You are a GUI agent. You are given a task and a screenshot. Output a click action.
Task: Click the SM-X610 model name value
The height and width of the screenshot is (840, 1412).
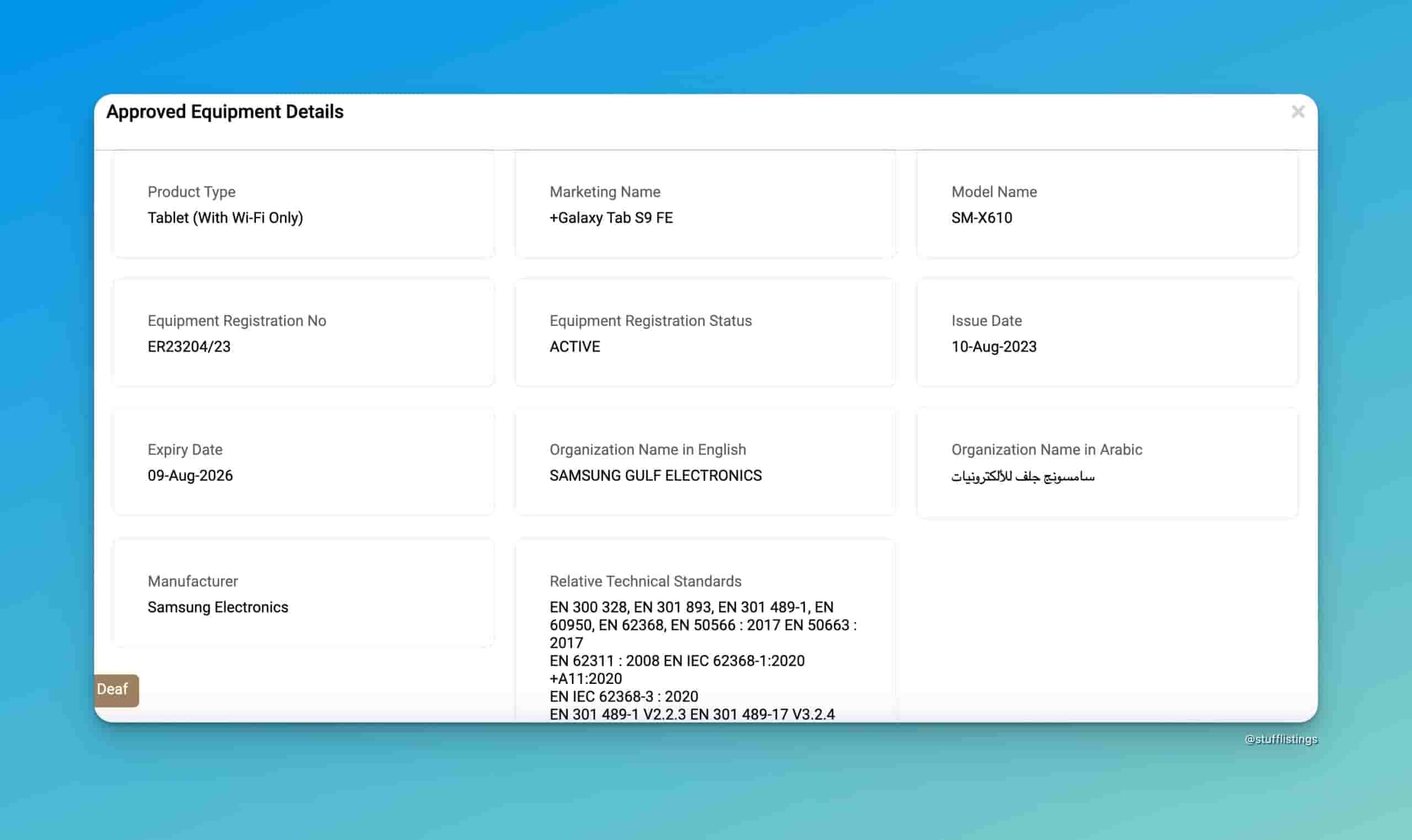[x=981, y=218]
